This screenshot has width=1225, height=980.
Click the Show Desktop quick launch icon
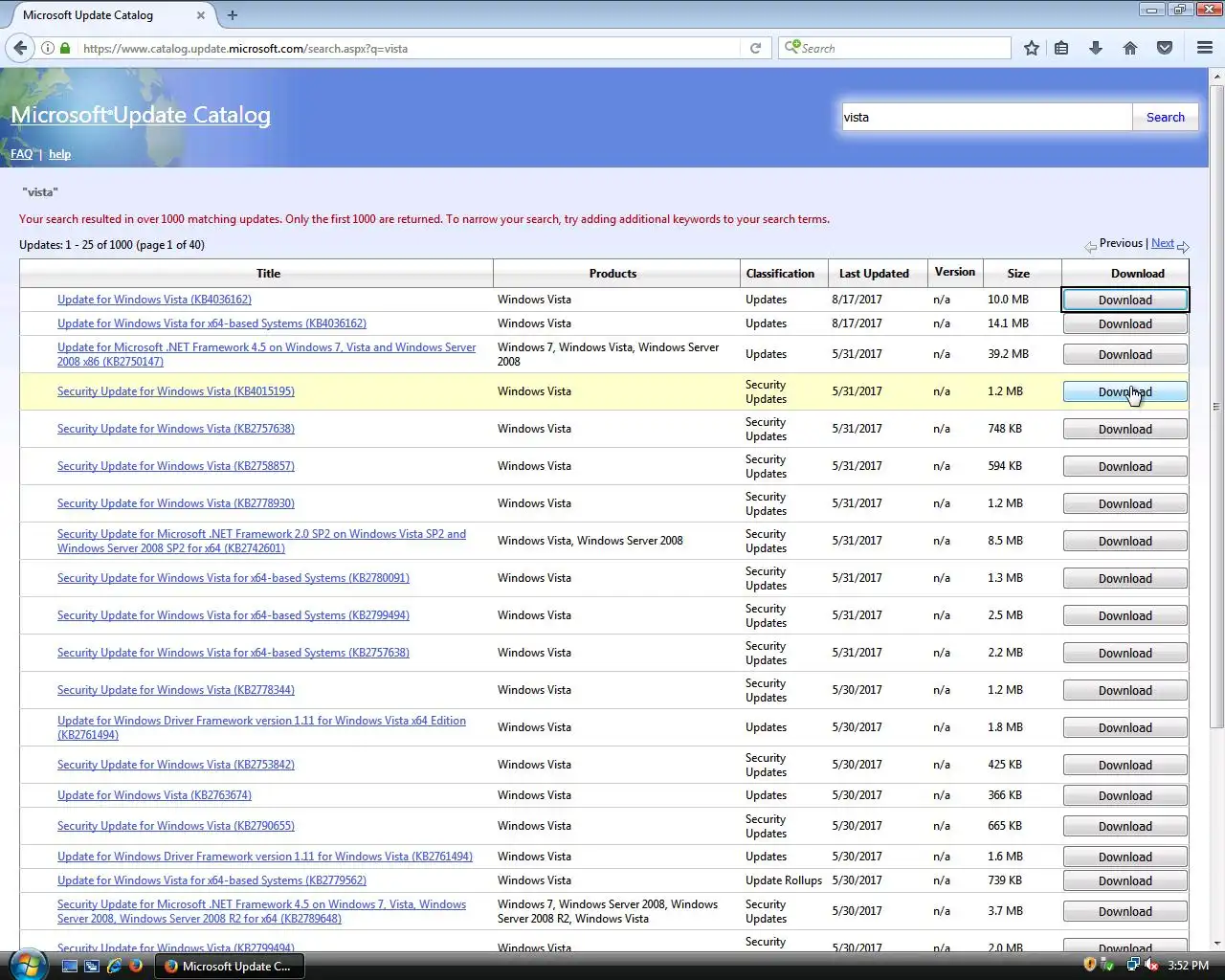point(70,966)
